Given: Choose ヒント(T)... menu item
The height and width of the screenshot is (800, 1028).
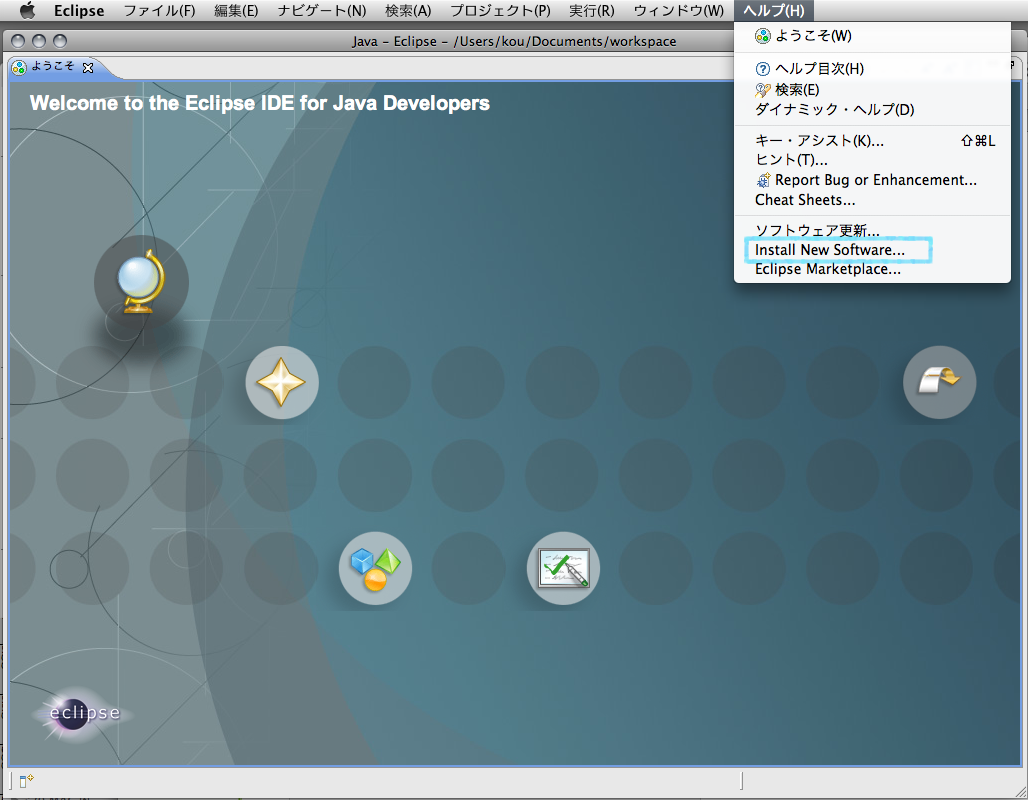Looking at the screenshot, I should click(872, 160).
